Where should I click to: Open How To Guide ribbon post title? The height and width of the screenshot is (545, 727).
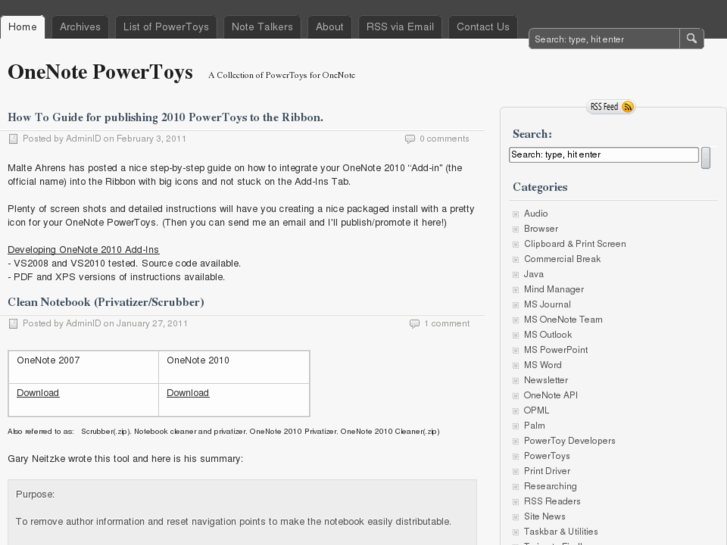pyautogui.click(x=165, y=117)
